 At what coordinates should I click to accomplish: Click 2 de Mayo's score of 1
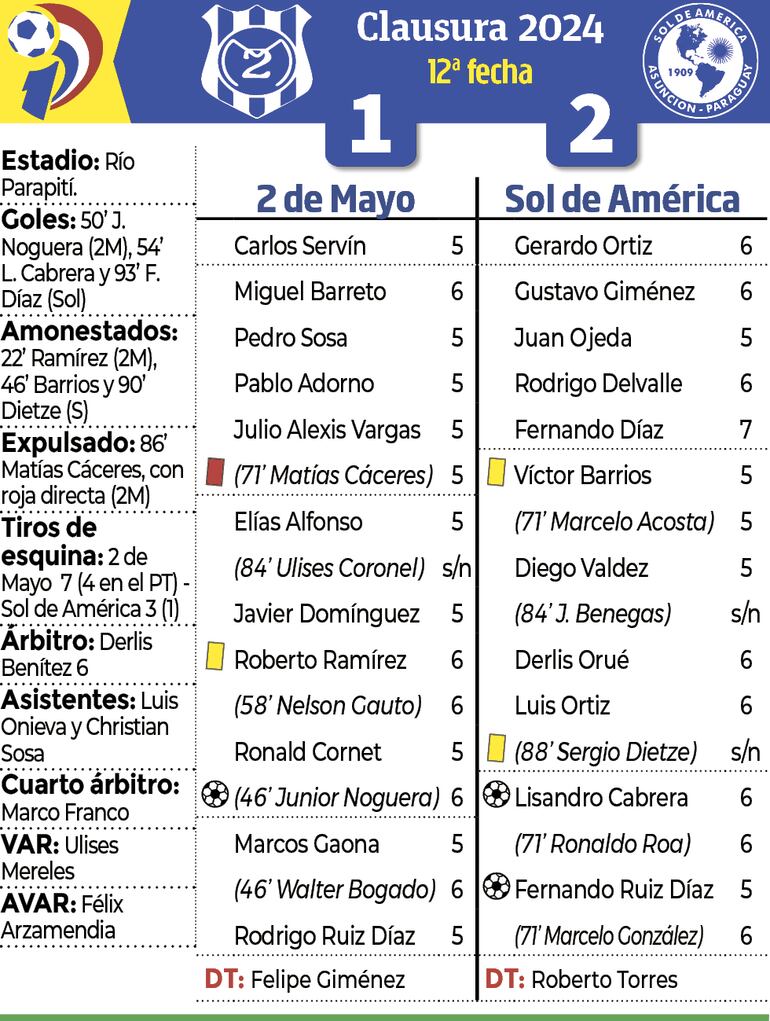point(370,128)
